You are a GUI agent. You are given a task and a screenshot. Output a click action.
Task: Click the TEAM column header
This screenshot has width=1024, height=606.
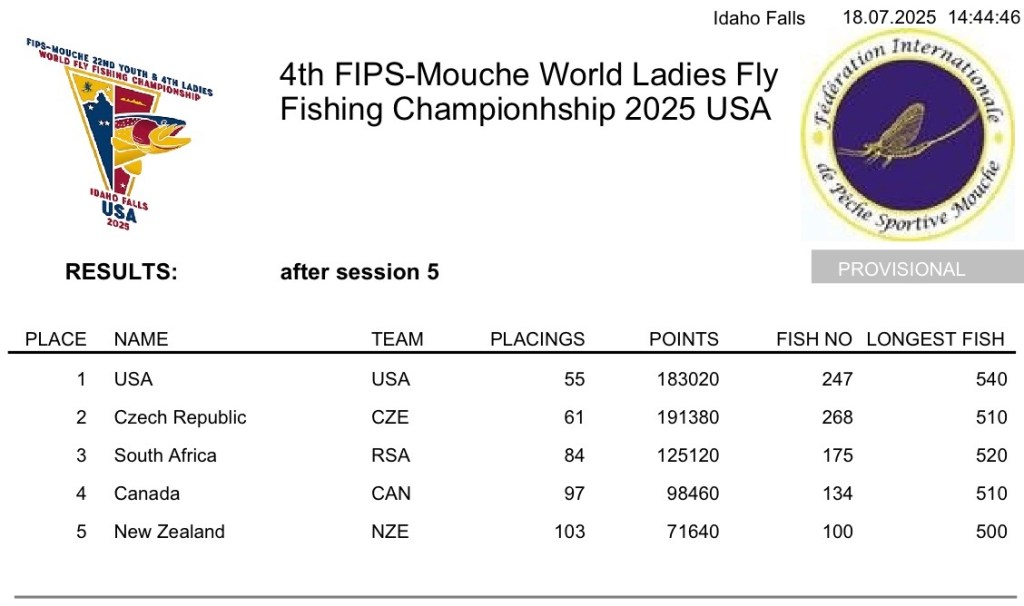[x=397, y=339]
